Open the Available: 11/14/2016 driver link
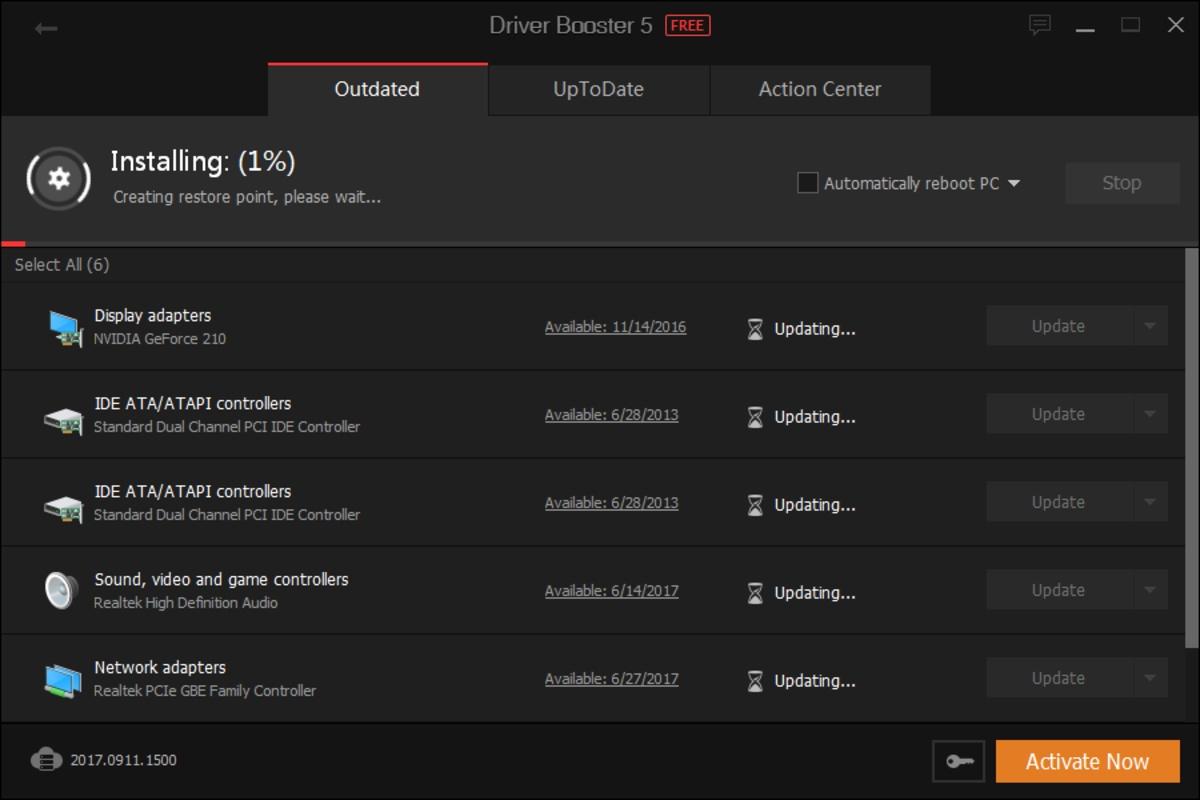1200x800 pixels. (x=615, y=327)
